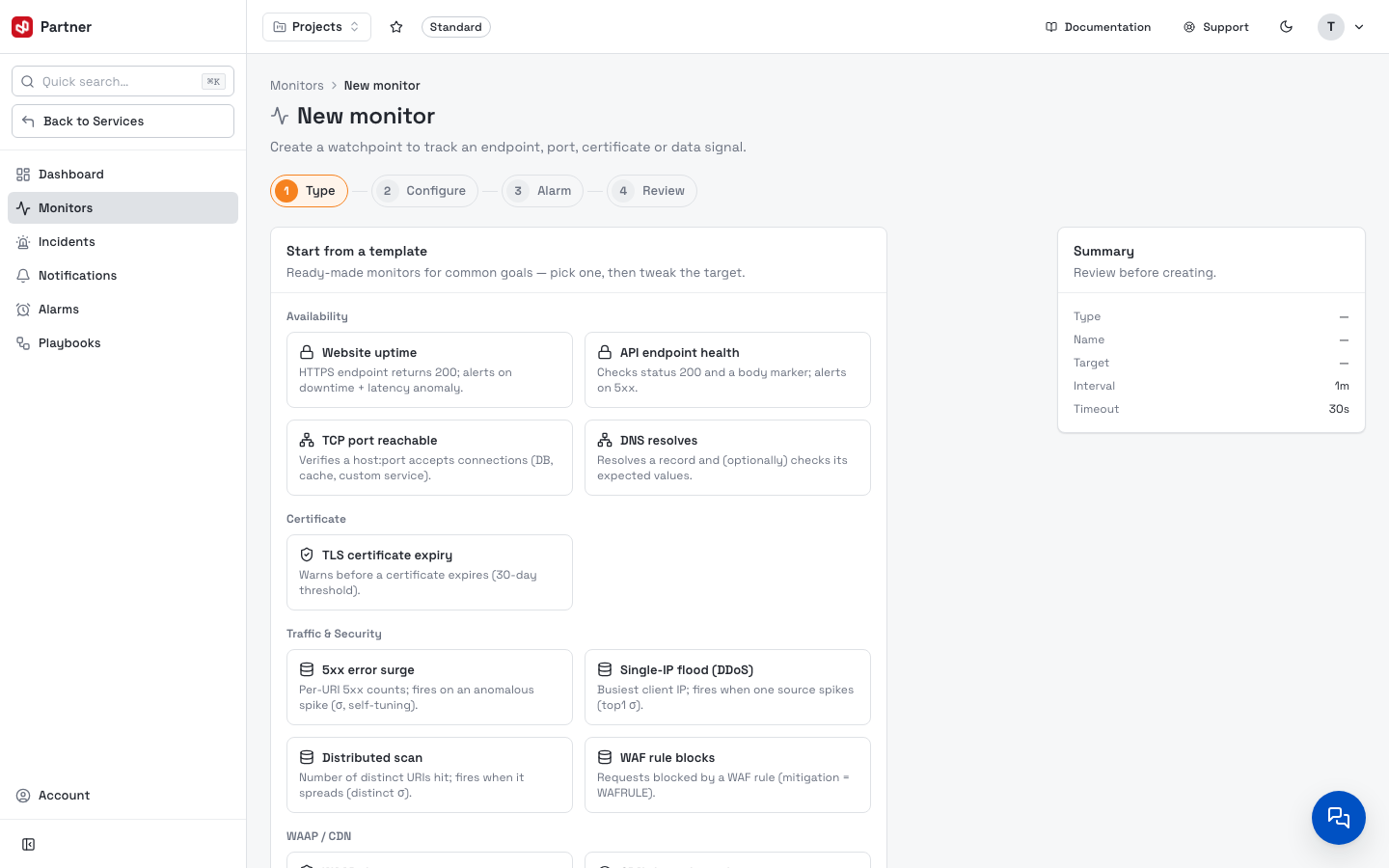Toggle dark mode with the moon icon
The width and height of the screenshot is (1389, 868).
1286,27
